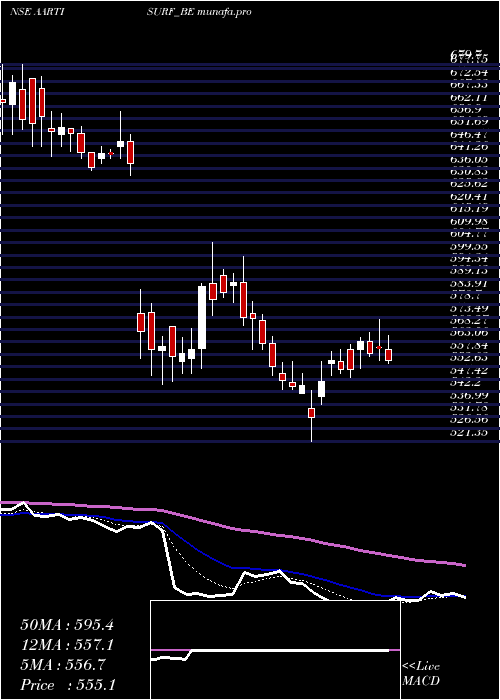Select the 531.78 price axis label
Image resolution: width=500 pixels, height=700 pixels.
(x=469, y=408)
